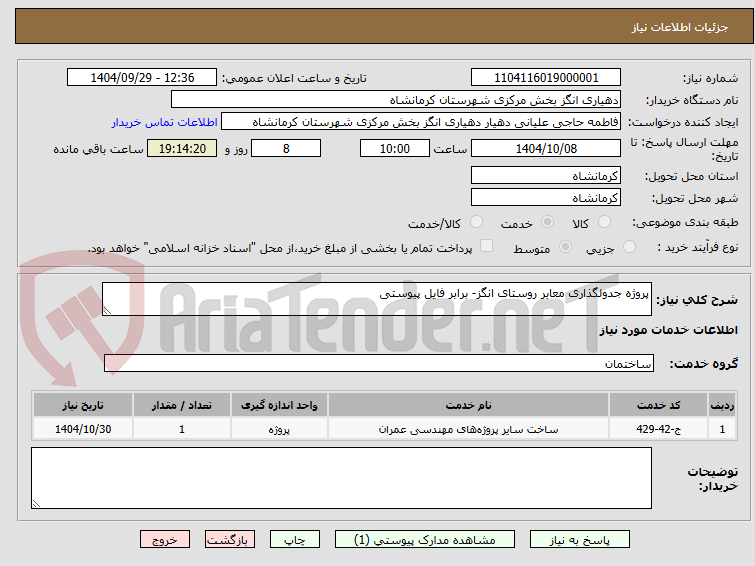Click the شرح کلی نیاز text area
Screen dimensions: 755x566
point(377,299)
